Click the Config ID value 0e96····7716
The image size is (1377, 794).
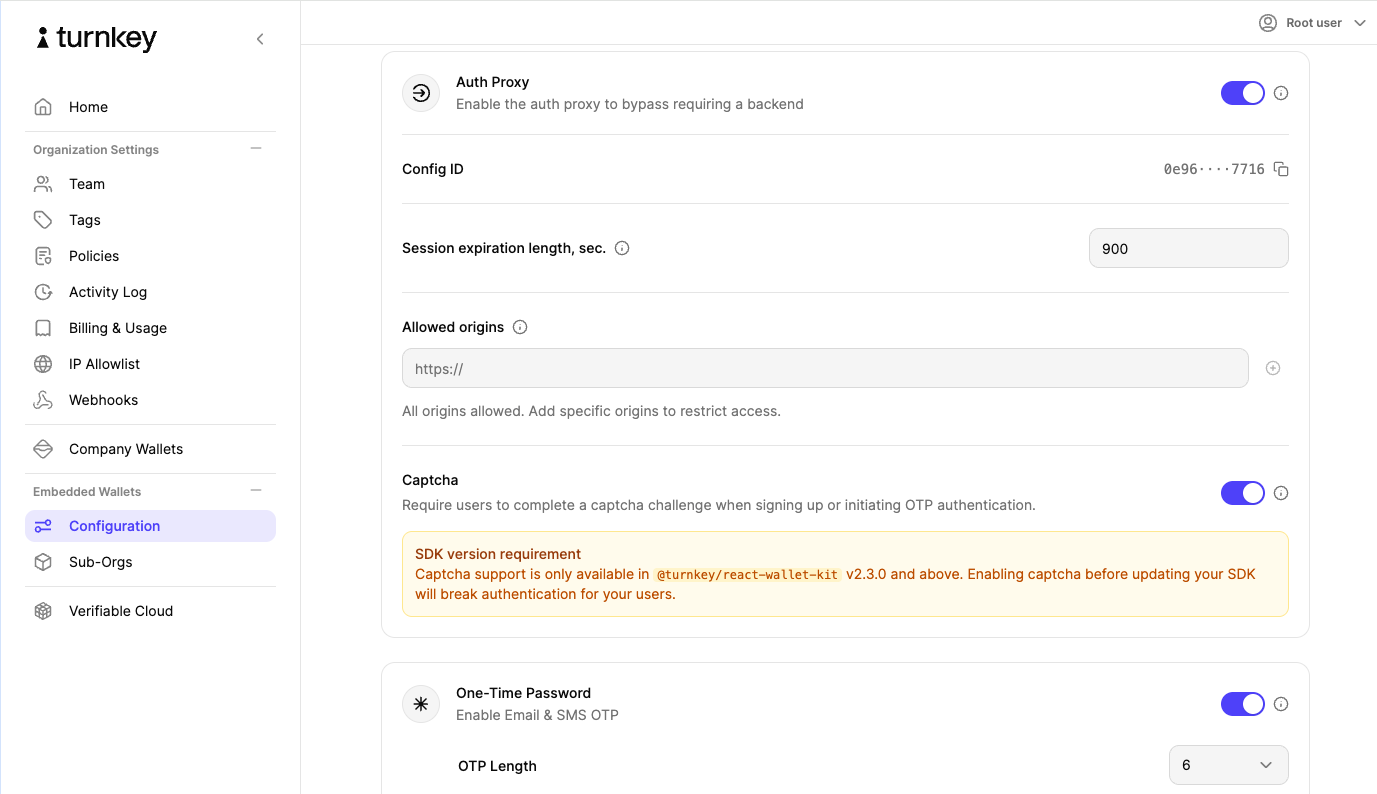pyautogui.click(x=1214, y=169)
